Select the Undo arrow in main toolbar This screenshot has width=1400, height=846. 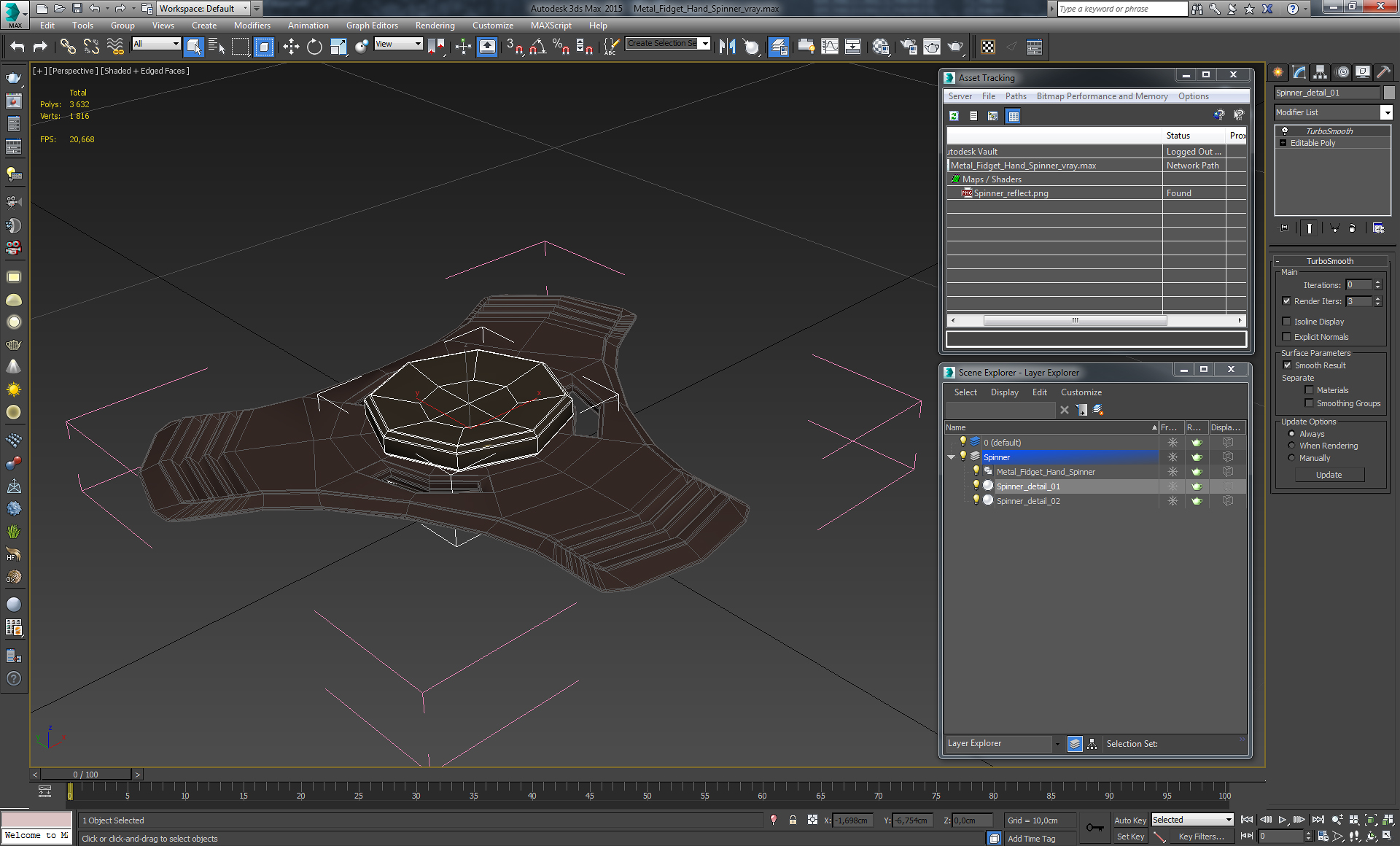click(17, 47)
